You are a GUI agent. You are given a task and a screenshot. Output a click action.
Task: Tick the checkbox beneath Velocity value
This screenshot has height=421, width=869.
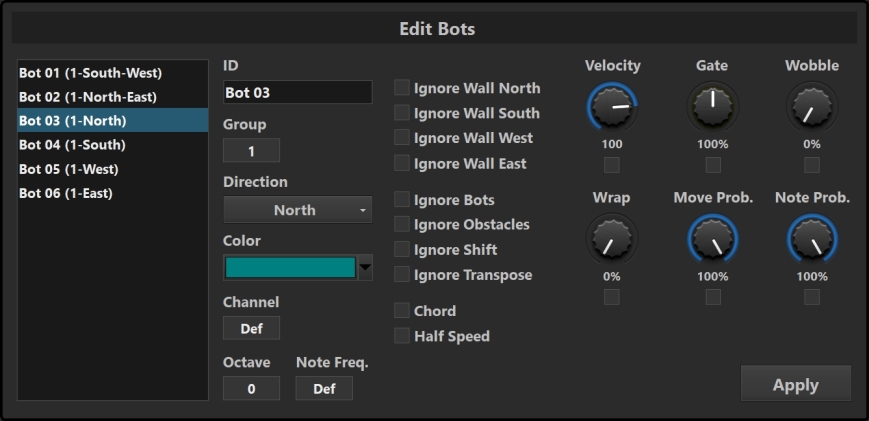[x=612, y=165]
